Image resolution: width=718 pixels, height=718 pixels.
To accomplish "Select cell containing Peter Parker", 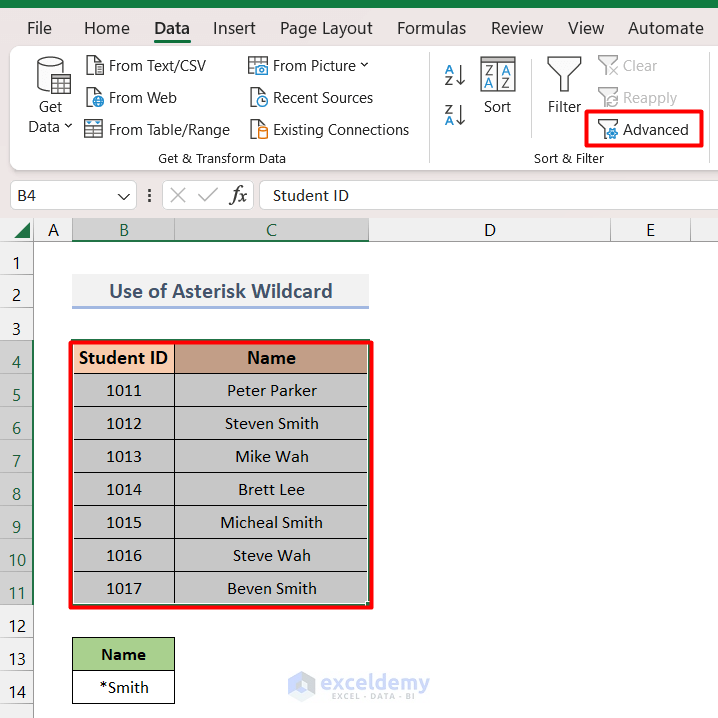I will (x=272, y=390).
